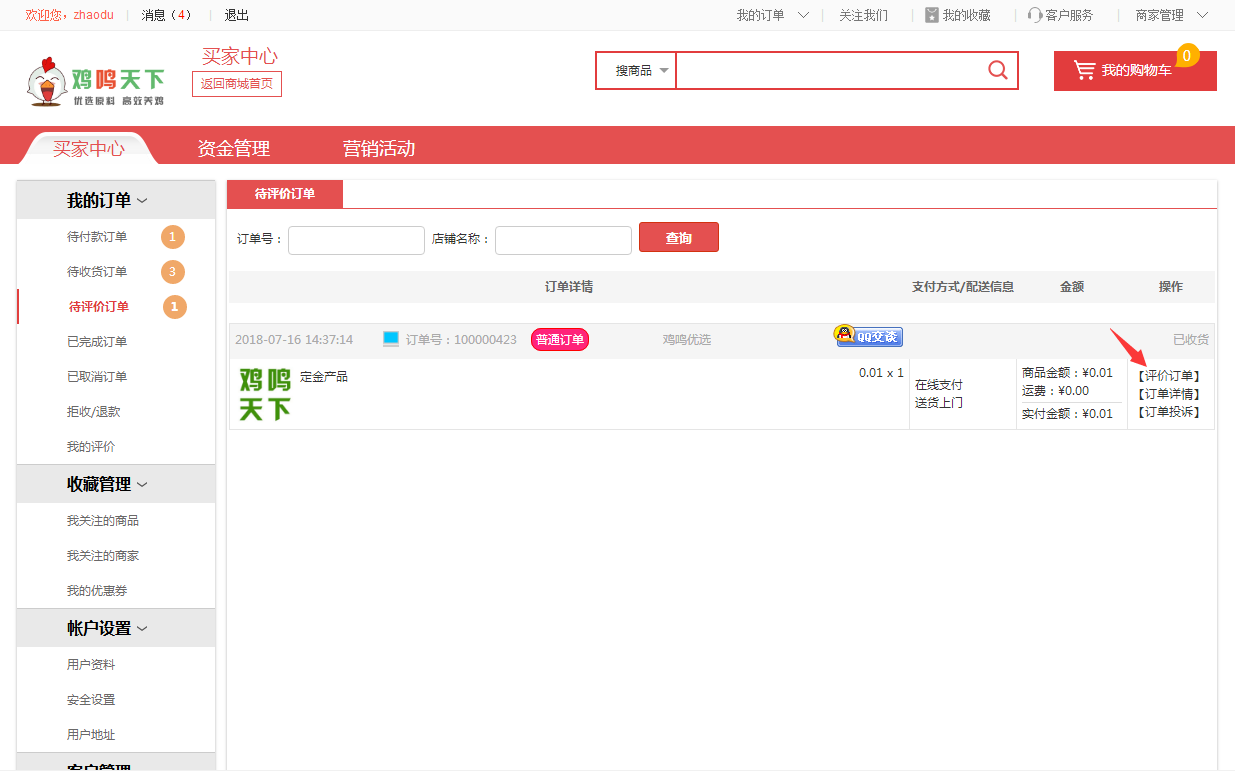Open the 搜商品 search type dropdown
Screen dimensions: 1235x771
point(641,71)
